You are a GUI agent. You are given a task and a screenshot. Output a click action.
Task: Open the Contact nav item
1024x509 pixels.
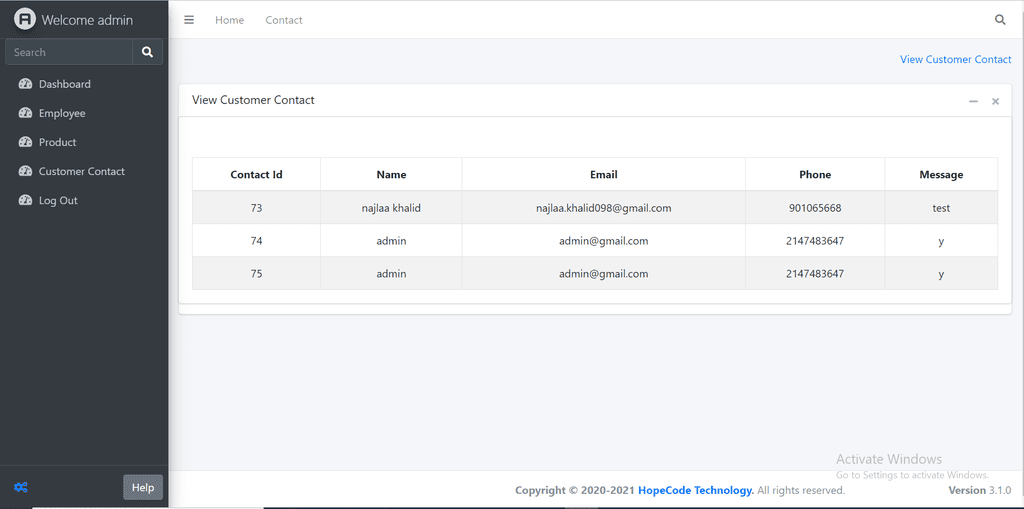click(284, 20)
